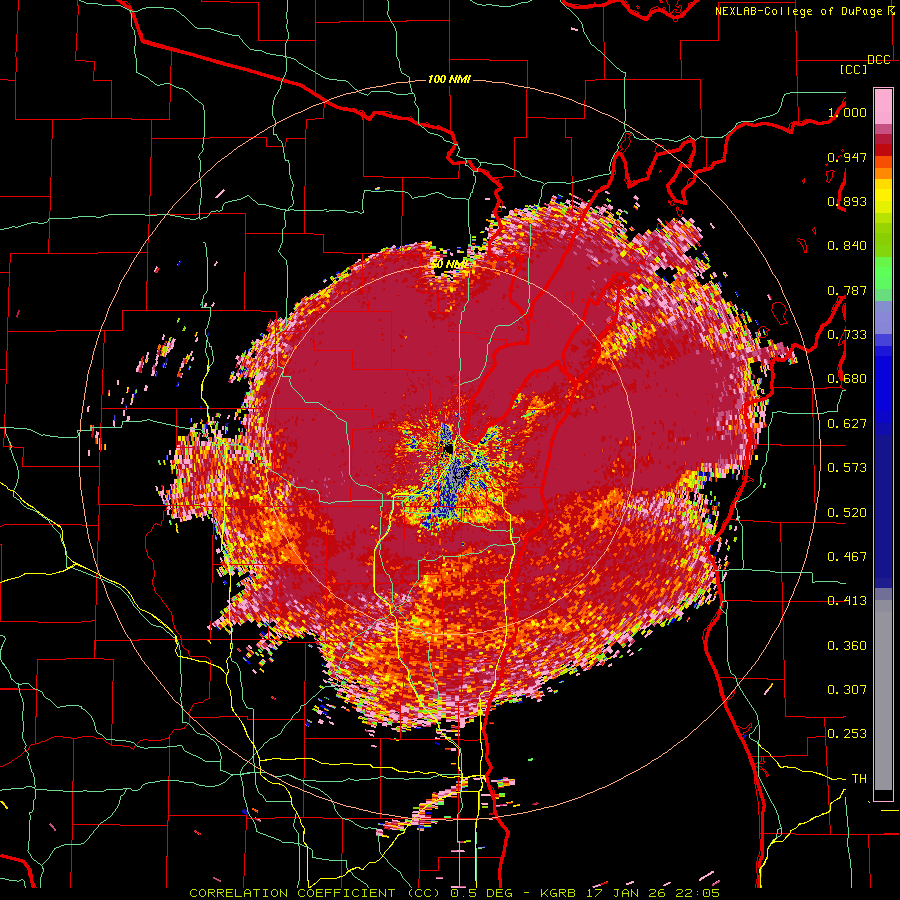Click the 0.627 legend value
900x900 pixels.
click(x=847, y=424)
